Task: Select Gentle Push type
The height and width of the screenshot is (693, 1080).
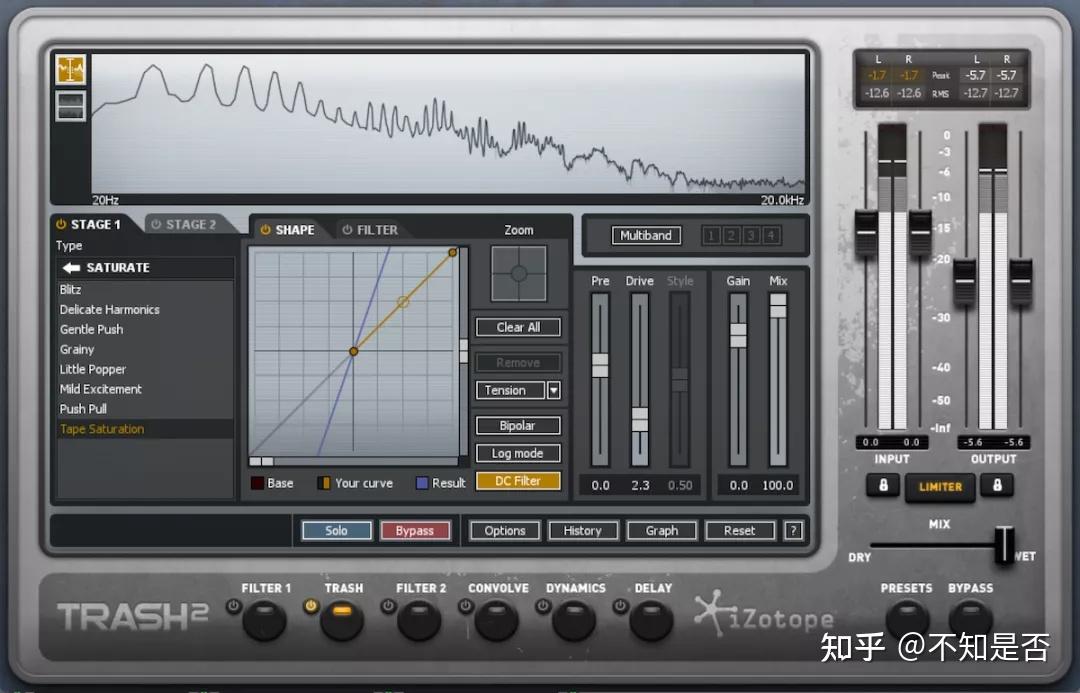Action: coord(92,329)
